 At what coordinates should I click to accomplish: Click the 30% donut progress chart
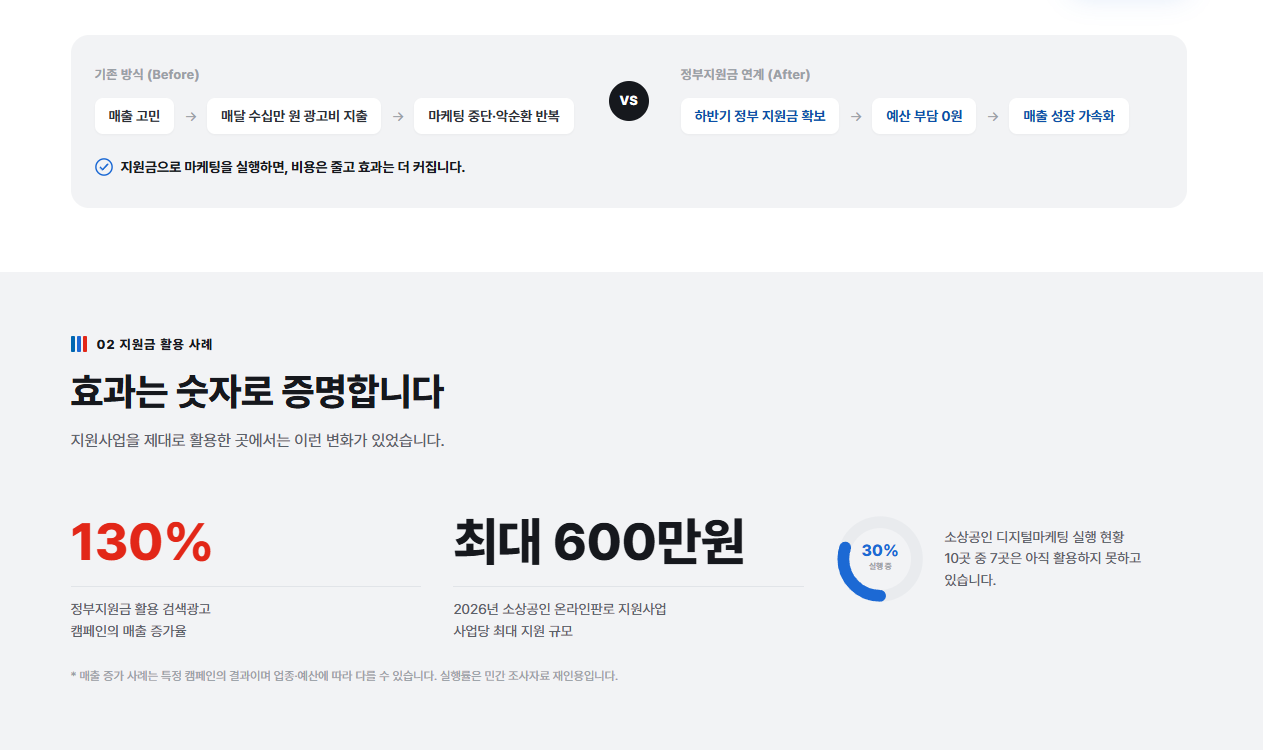point(880,558)
